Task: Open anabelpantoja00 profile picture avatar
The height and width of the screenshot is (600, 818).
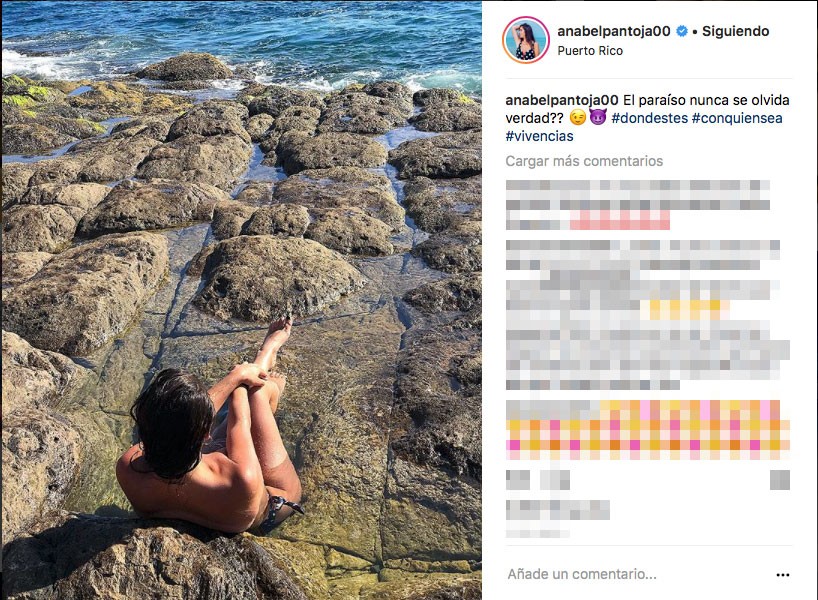Action: click(525, 40)
